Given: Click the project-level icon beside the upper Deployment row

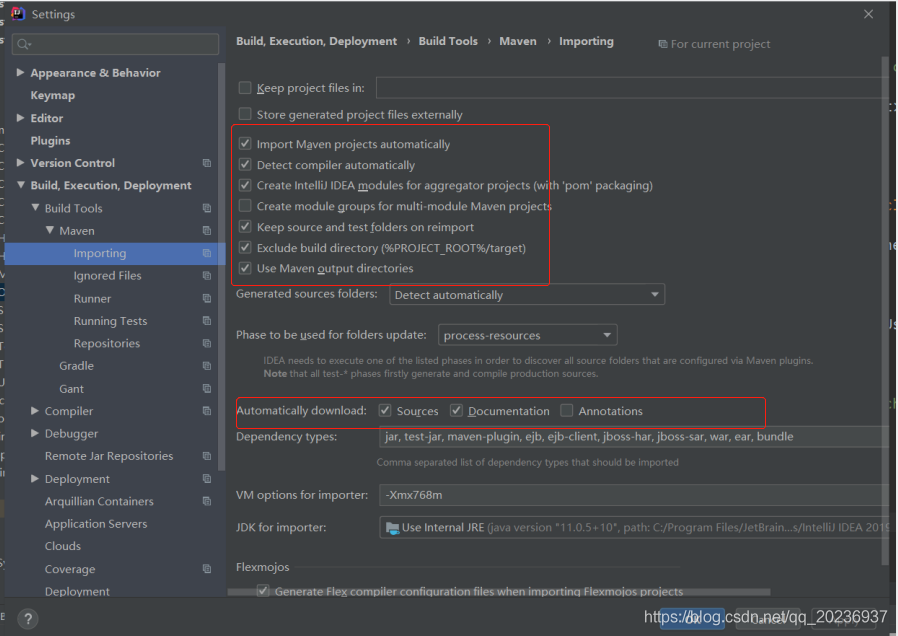Looking at the screenshot, I should [207, 479].
